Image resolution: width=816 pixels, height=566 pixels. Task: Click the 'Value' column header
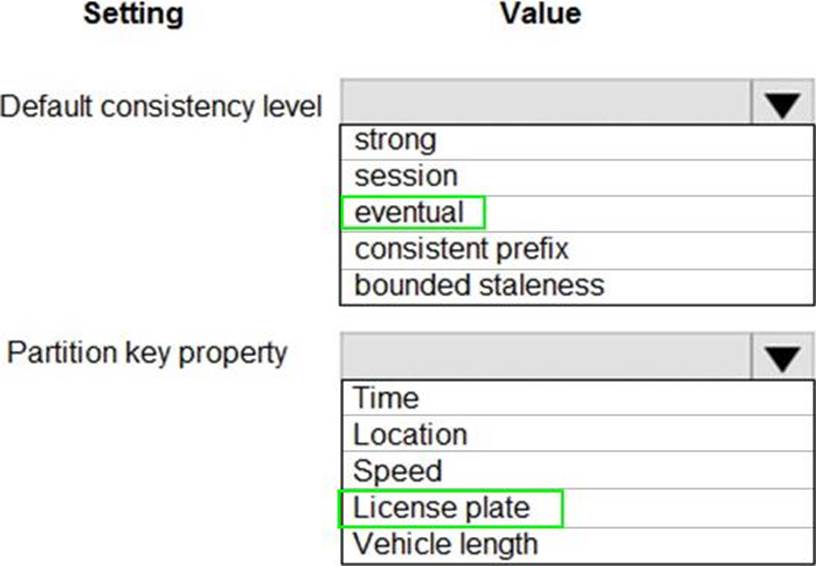tap(540, 14)
